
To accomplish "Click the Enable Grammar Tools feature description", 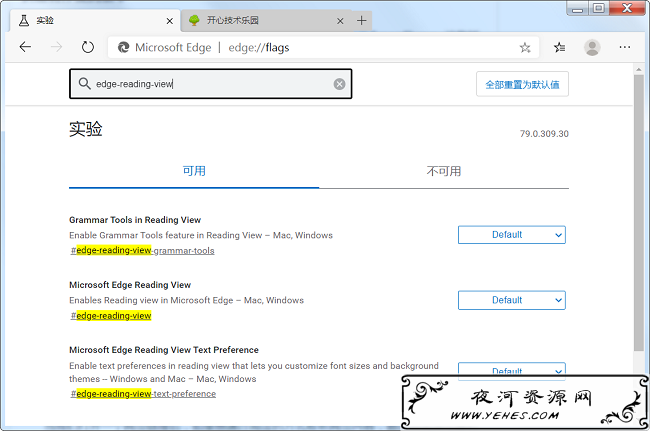I will [x=201, y=235].
